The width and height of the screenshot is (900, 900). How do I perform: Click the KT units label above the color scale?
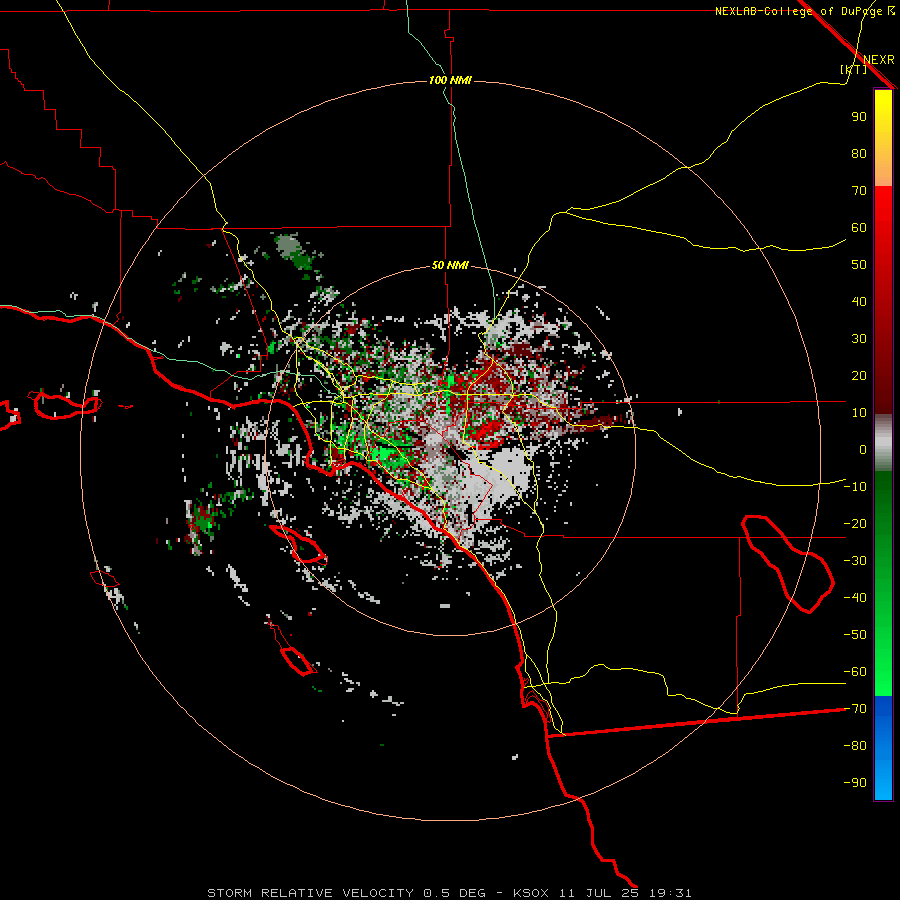point(854,69)
